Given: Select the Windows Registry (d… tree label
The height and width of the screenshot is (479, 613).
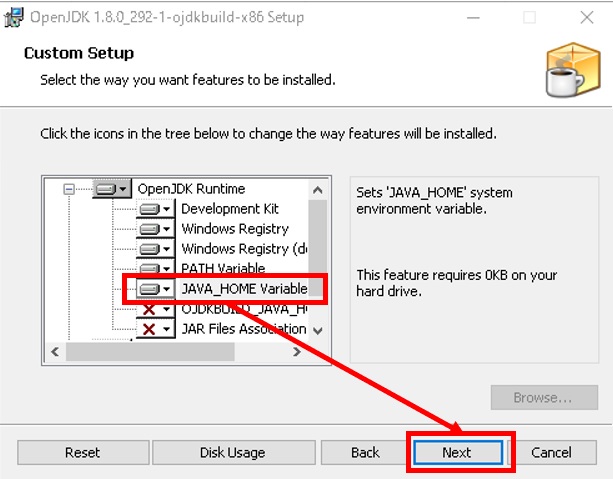Looking at the screenshot, I should [244, 249].
